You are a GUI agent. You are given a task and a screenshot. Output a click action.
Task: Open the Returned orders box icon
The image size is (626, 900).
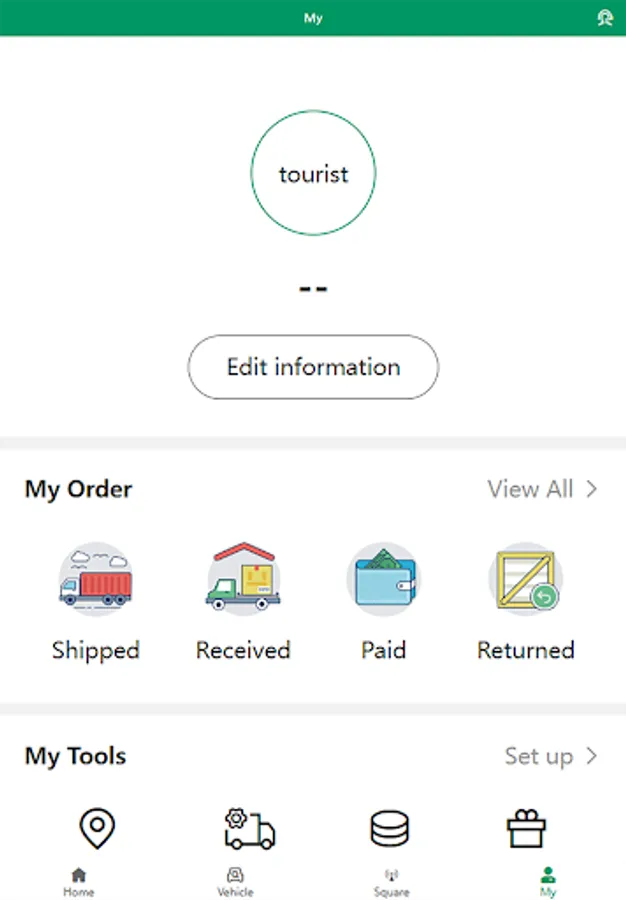click(x=525, y=581)
